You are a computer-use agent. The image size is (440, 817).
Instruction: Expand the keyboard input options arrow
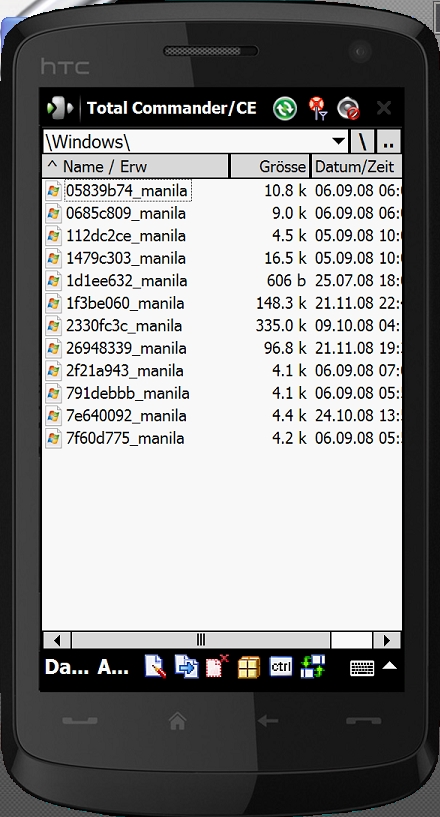pyautogui.click(x=390, y=666)
